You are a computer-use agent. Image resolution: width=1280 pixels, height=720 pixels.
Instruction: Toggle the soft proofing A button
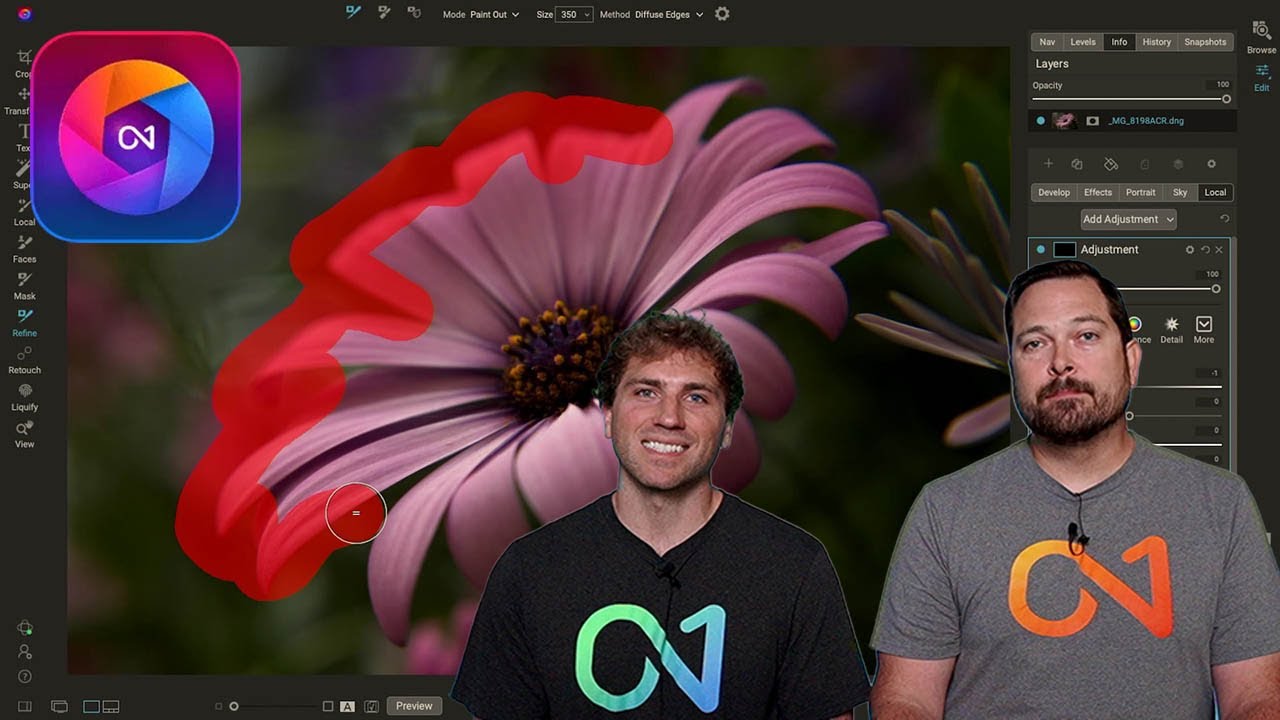(348, 706)
